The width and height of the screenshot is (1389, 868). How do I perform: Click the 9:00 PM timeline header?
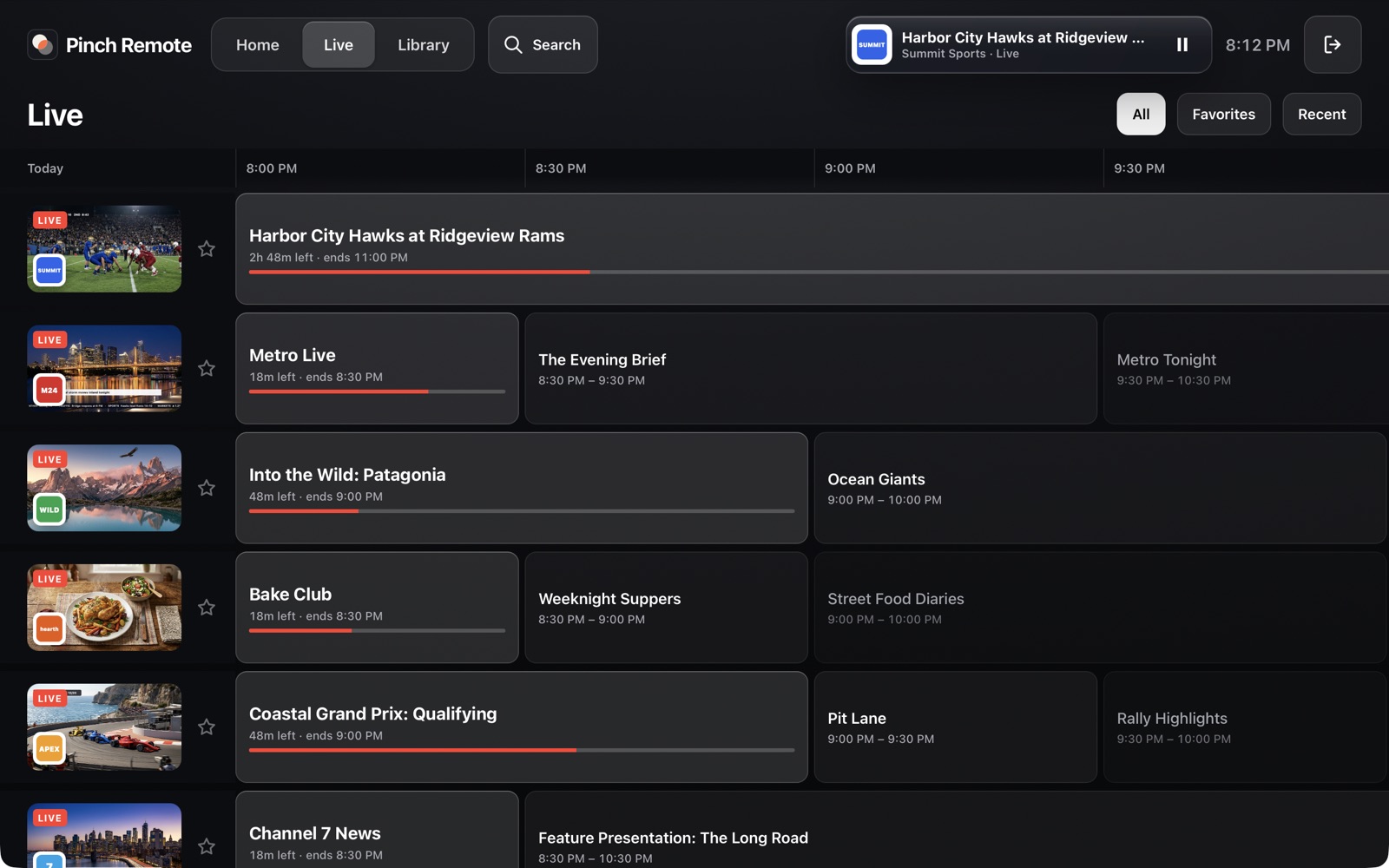tap(850, 168)
